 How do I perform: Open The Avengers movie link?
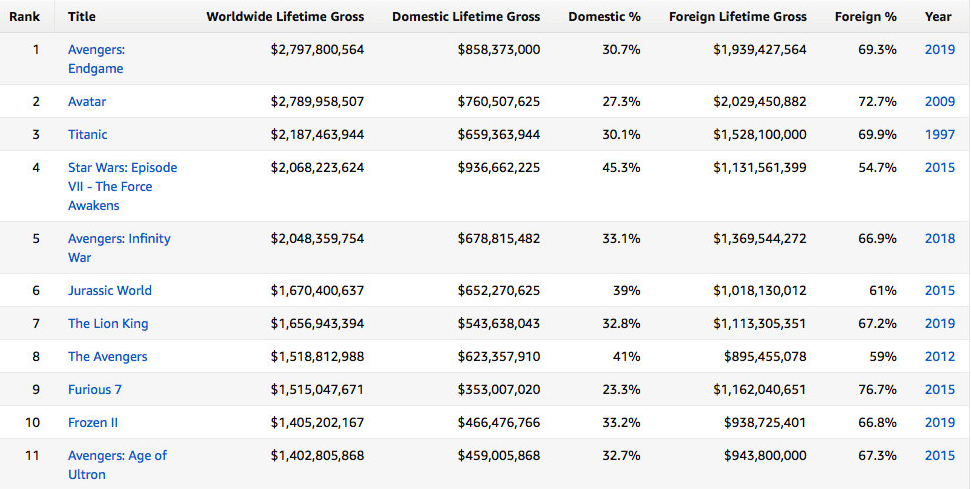tap(107, 356)
